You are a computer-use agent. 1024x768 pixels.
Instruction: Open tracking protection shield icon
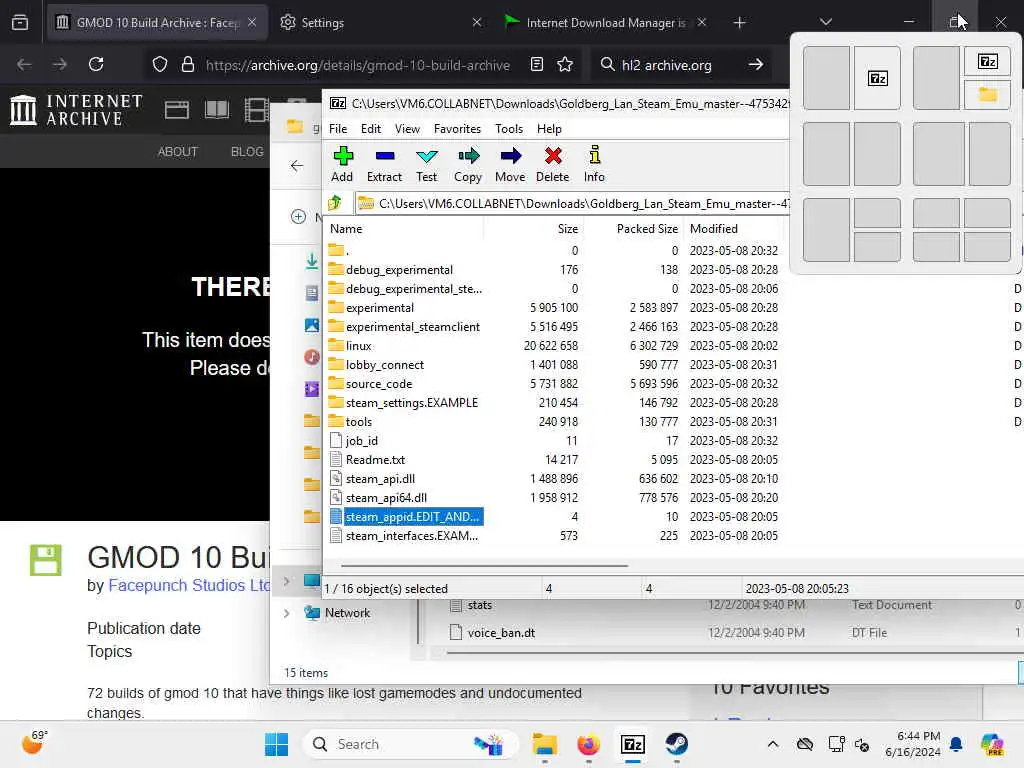(160, 65)
